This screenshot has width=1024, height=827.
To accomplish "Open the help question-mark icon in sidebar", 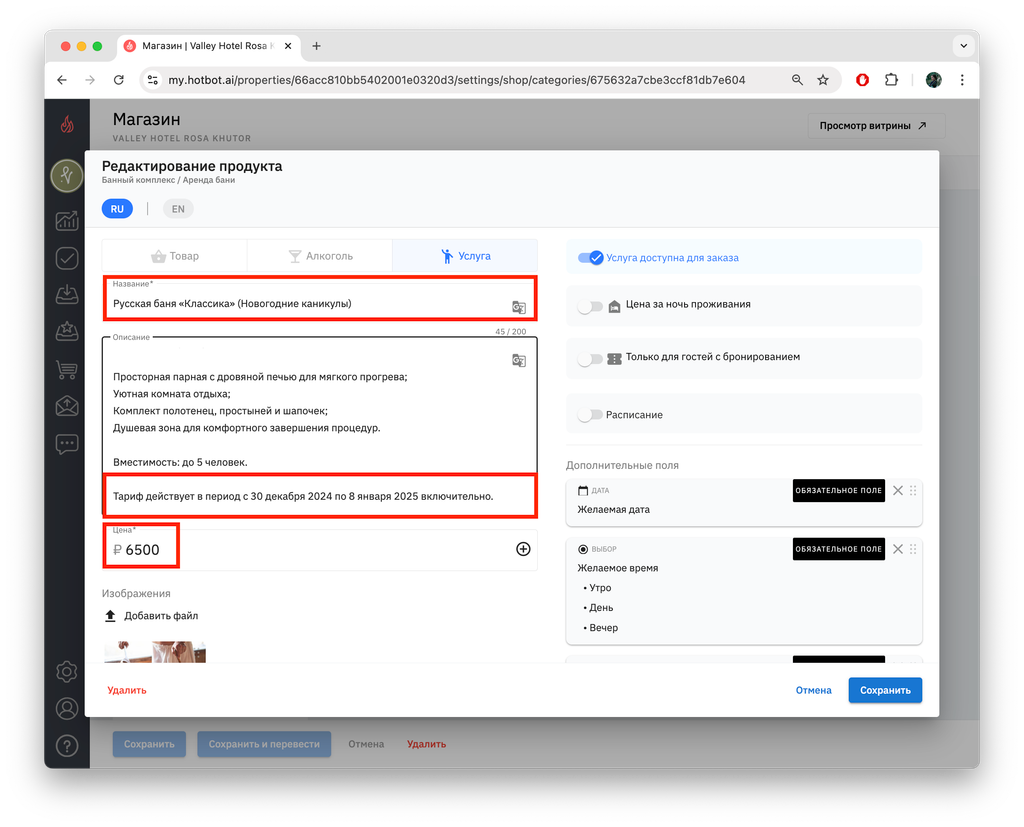I will [67, 745].
